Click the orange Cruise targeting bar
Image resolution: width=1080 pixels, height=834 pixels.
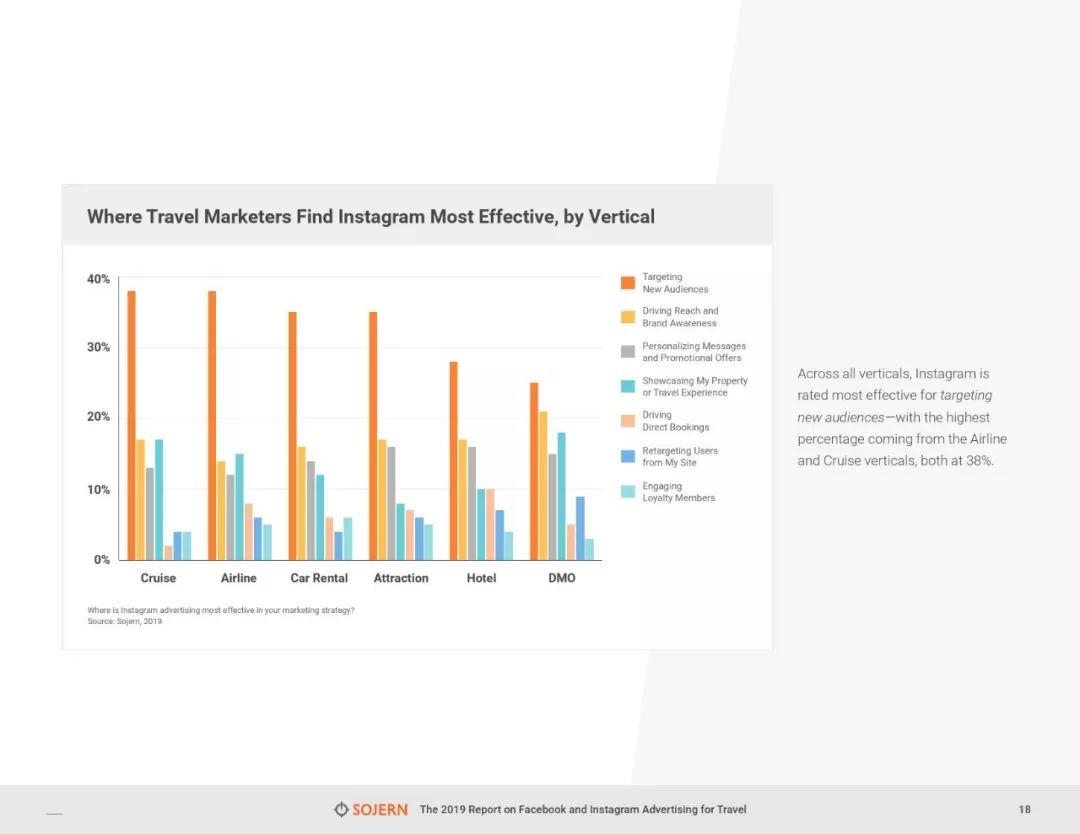click(x=132, y=425)
